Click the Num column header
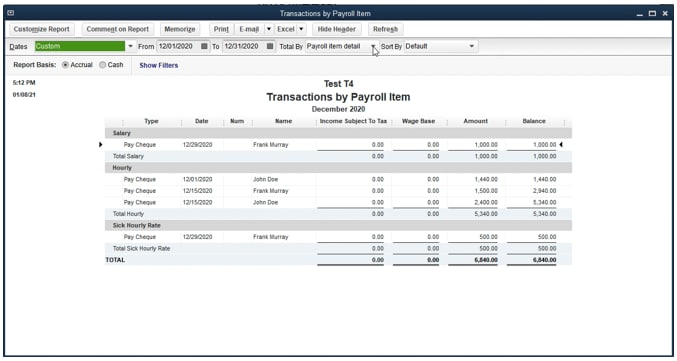677x361 pixels. (237, 121)
